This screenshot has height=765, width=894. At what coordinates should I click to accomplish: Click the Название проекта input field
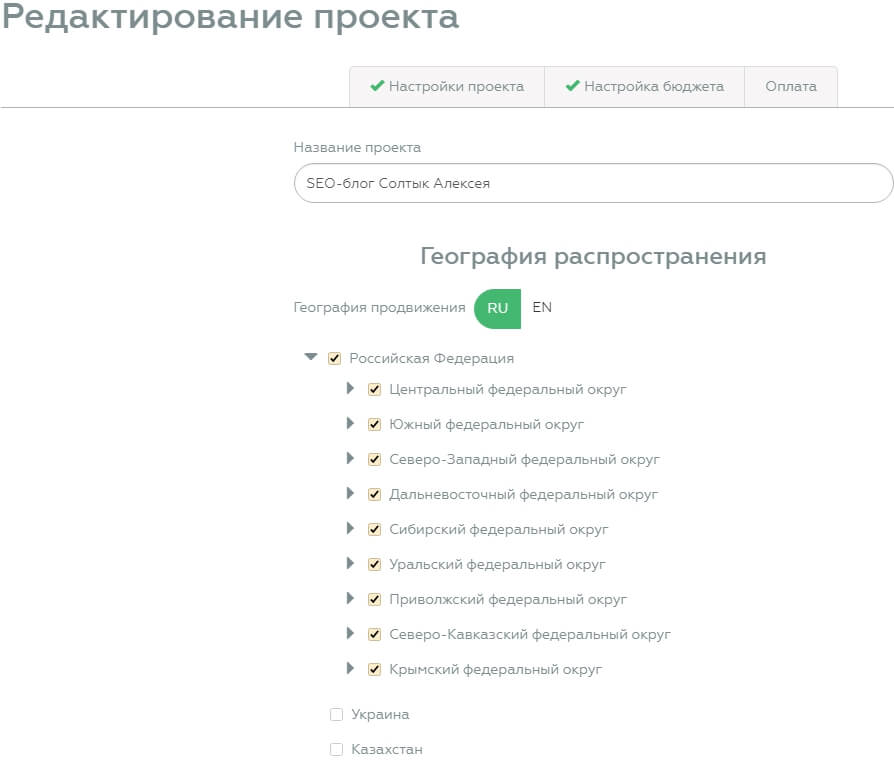[x=594, y=183]
